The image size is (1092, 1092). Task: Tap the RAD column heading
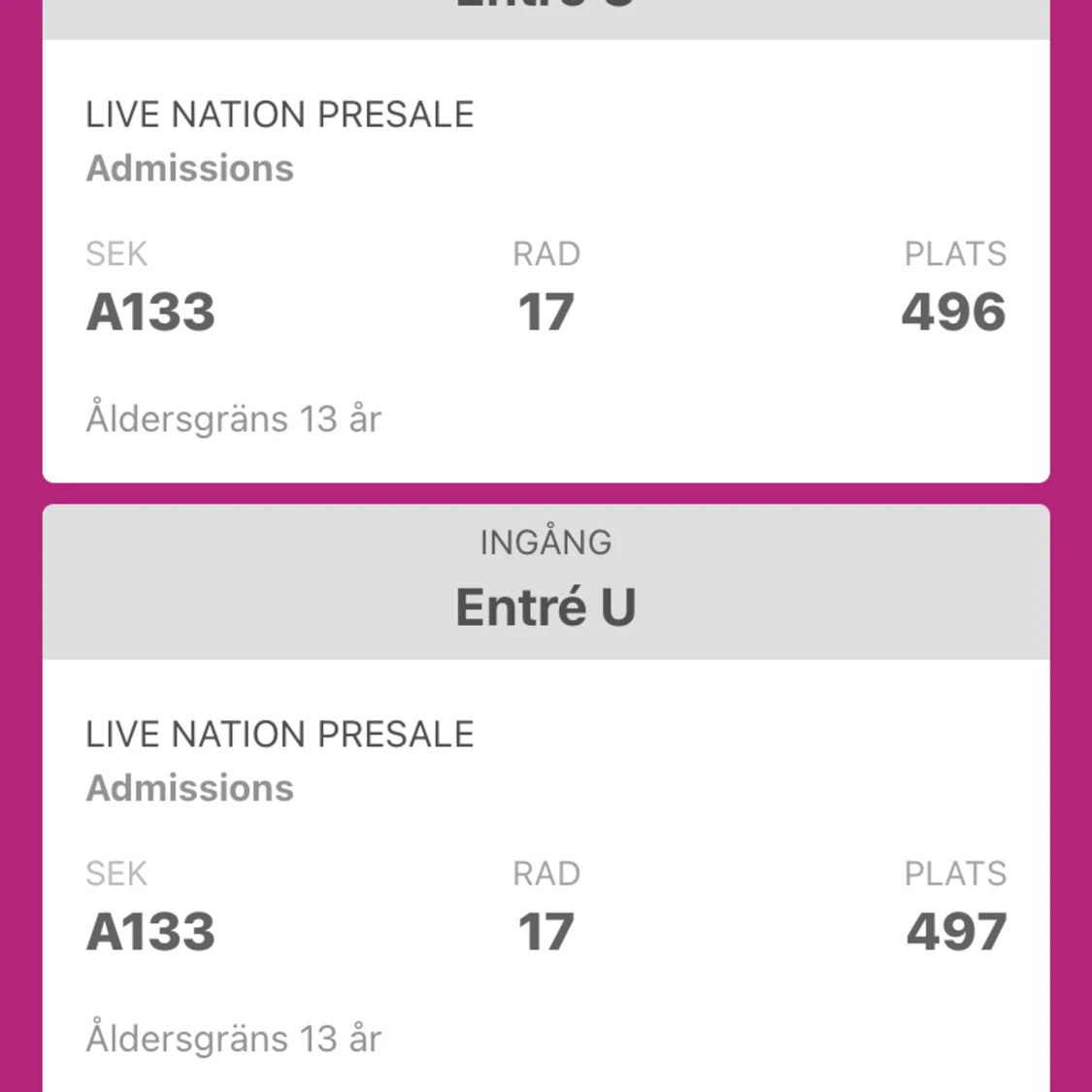pyautogui.click(x=546, y=252)
